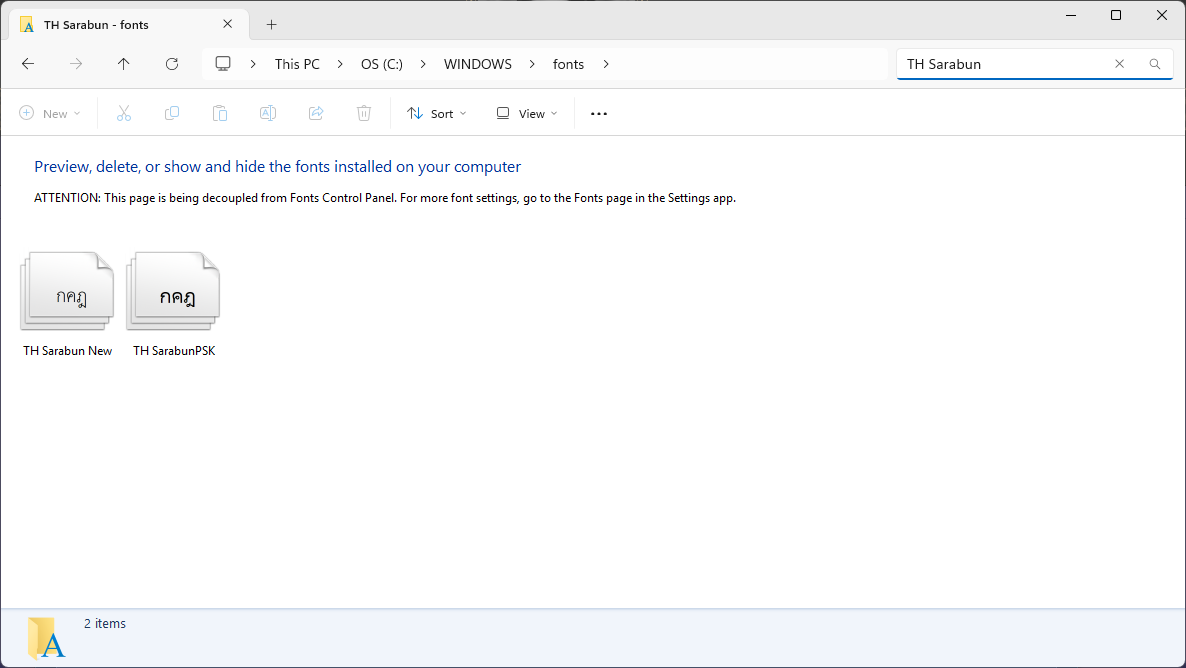Click the Back navigation arrow
1186x668 pixels.
coord(28,64)
